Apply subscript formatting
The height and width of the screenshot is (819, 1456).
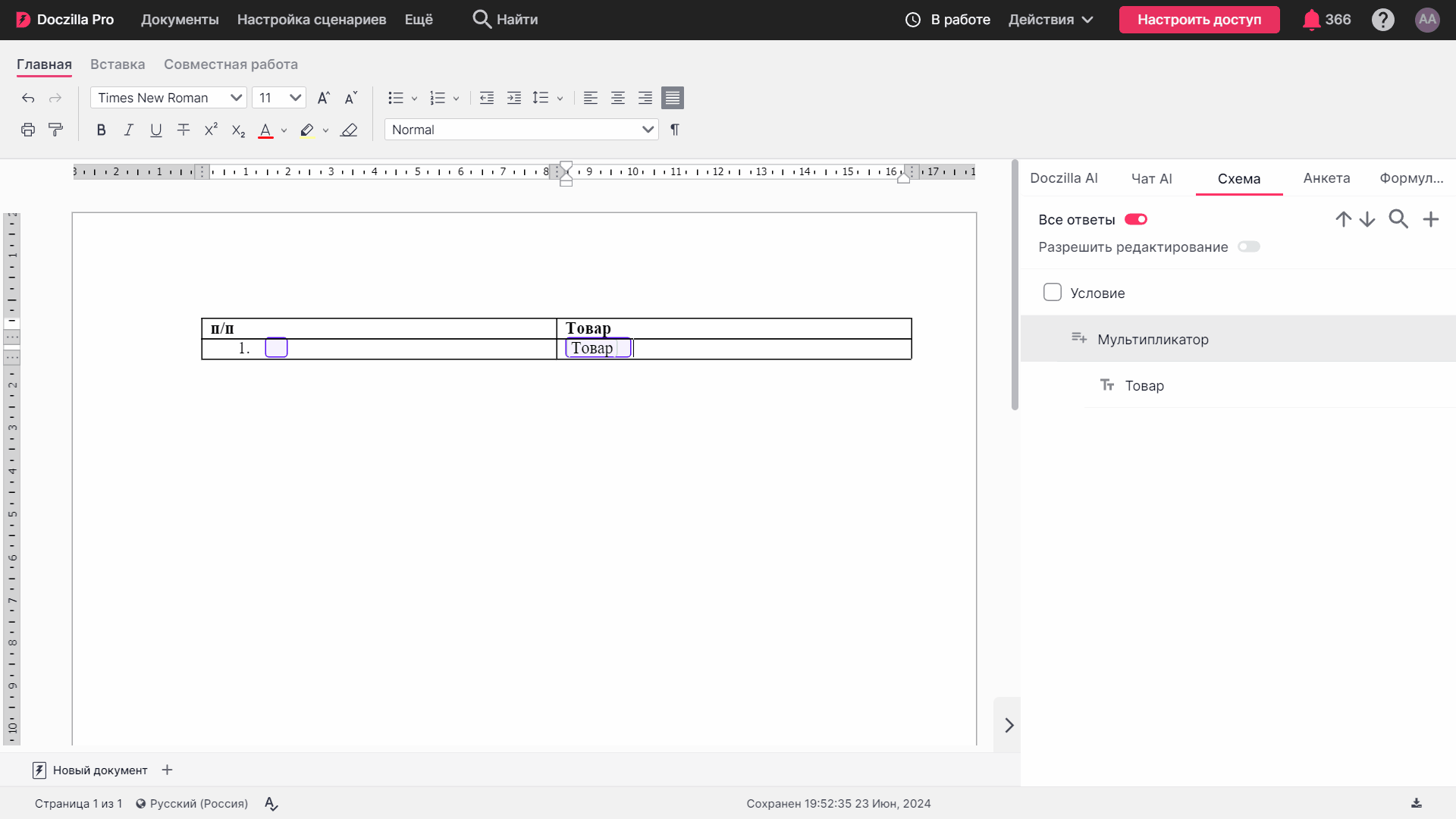click(x=238, y=130)
